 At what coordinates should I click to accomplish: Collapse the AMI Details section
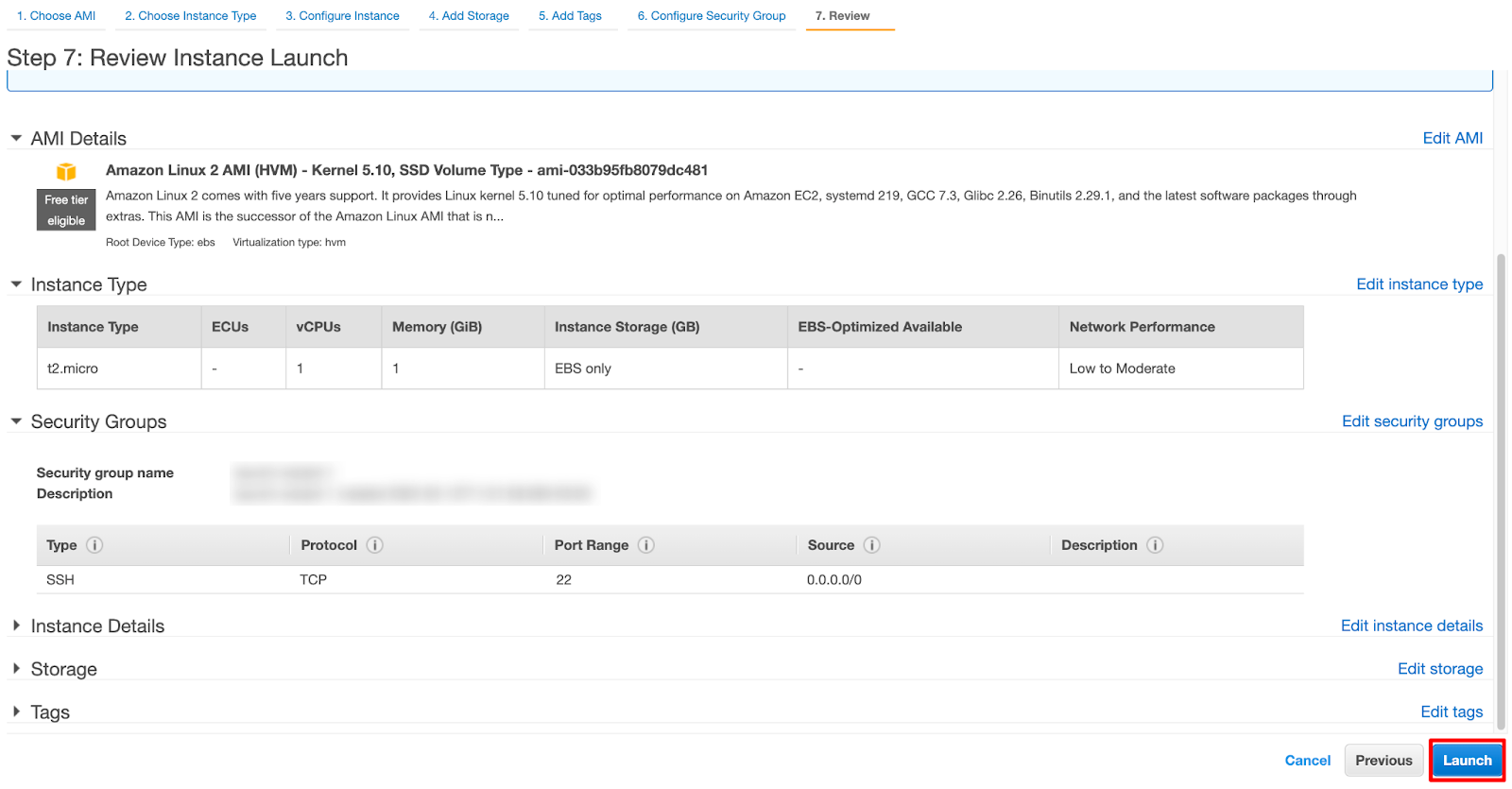pos(16,138)
